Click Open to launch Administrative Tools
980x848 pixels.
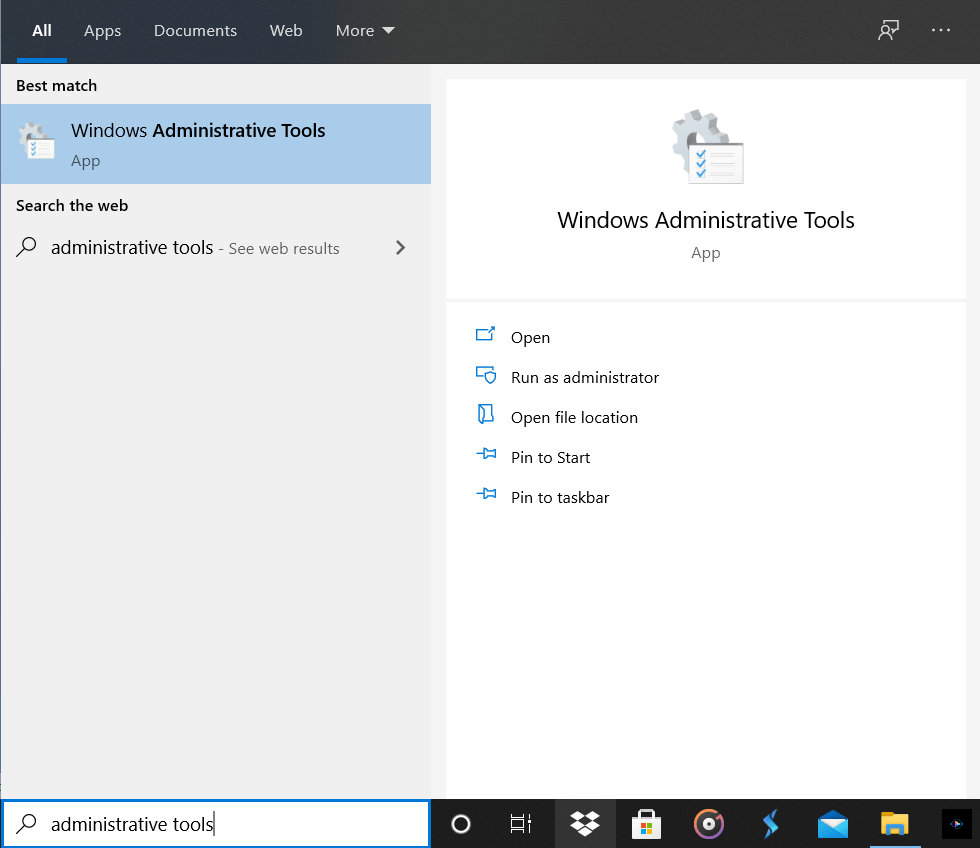[531, 337]
